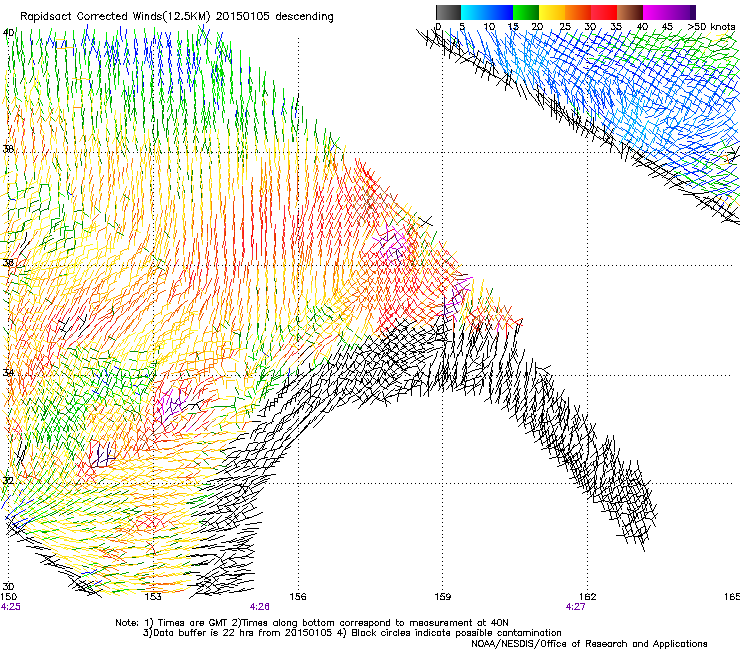This screenshot has width=740, height=650.
Task: Click the note 'Black circles indicate possible contamination'
Action: point(456,633)
